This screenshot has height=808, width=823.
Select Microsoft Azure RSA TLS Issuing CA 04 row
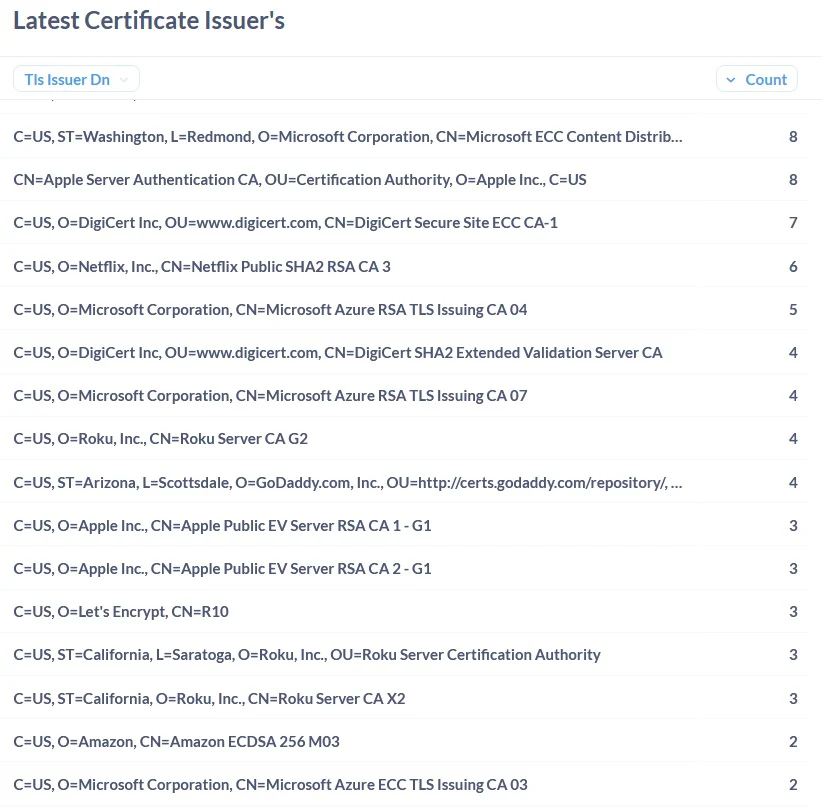coord(404,309)
